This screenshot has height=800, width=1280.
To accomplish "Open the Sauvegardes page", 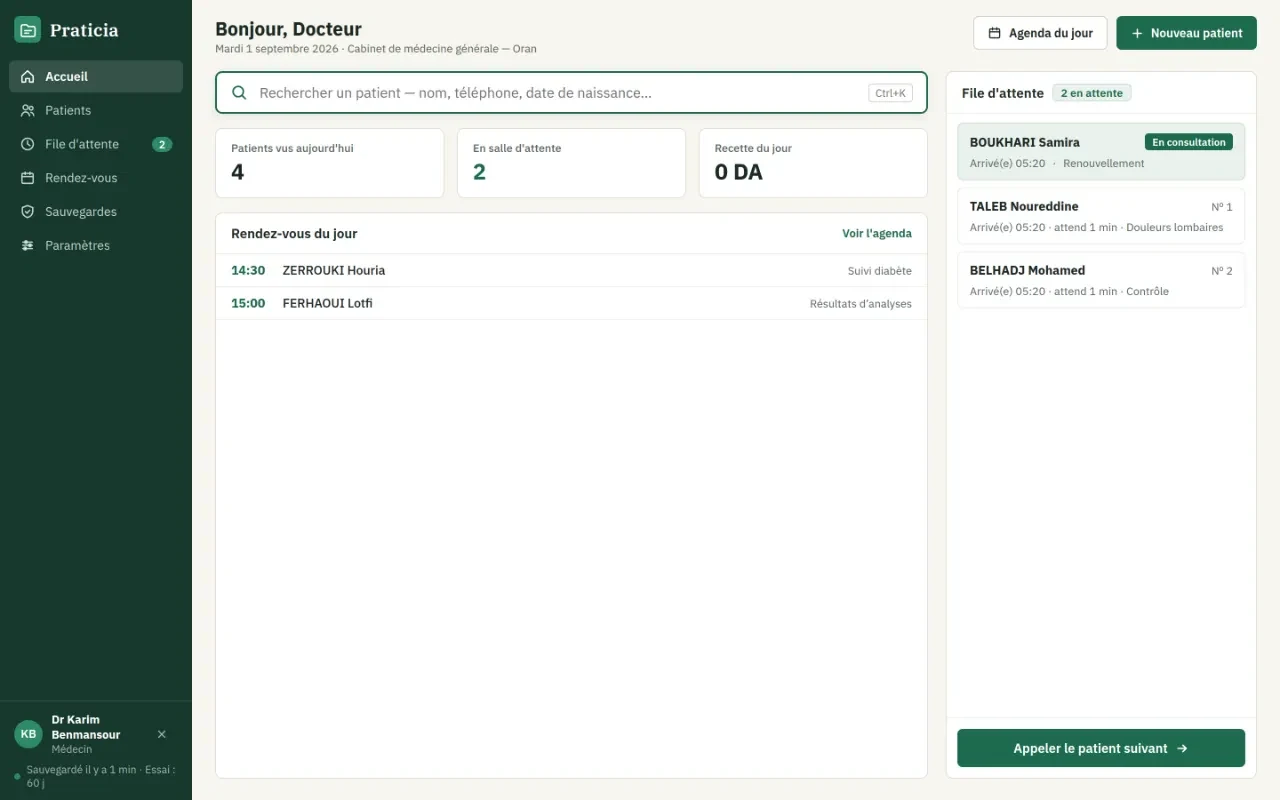I will click(x=96, y=212).
